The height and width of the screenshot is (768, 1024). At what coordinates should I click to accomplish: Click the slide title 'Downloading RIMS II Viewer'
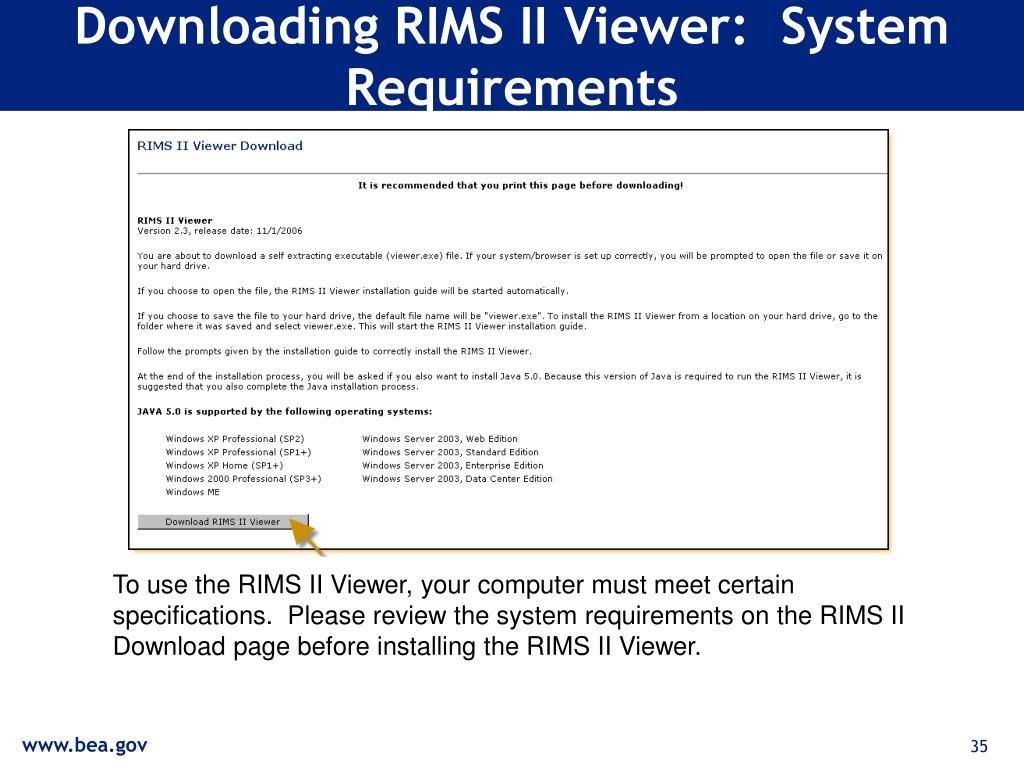pos(512,56)
